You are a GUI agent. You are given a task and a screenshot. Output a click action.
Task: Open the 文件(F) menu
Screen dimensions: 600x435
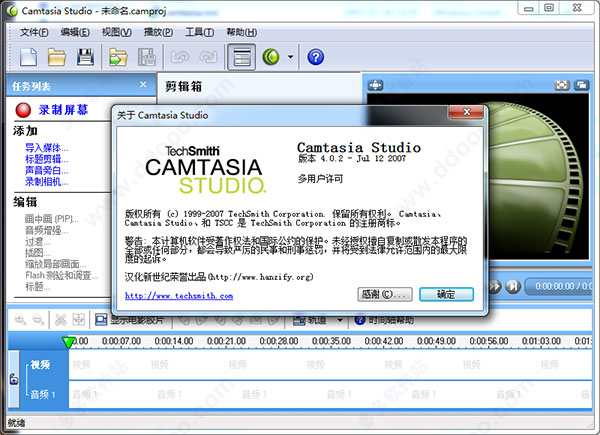click(34, 32)
